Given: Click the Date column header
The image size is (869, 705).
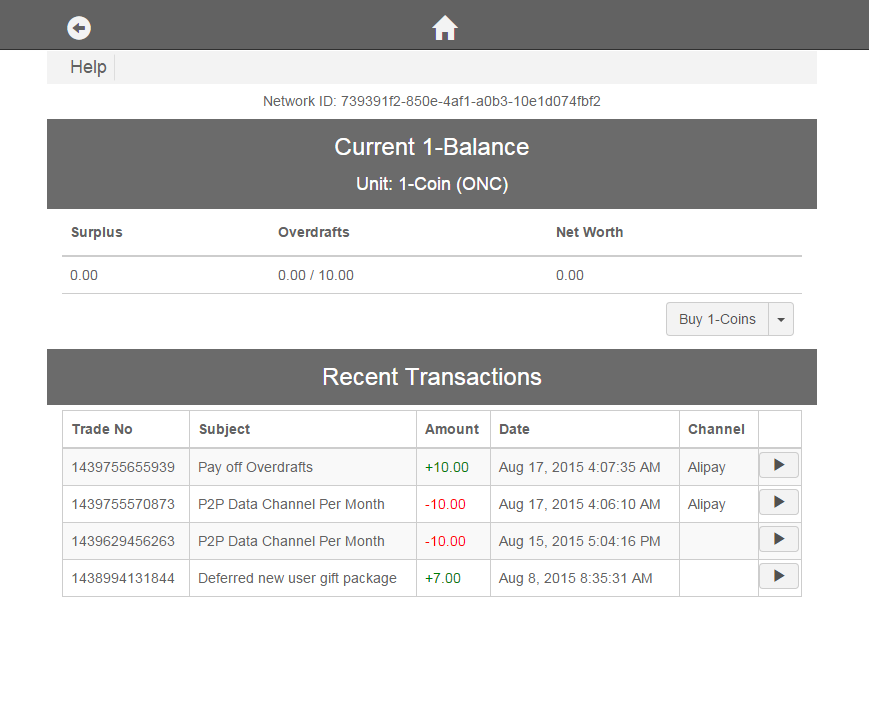Looking at the screenshot, I should tap(514, 429).
